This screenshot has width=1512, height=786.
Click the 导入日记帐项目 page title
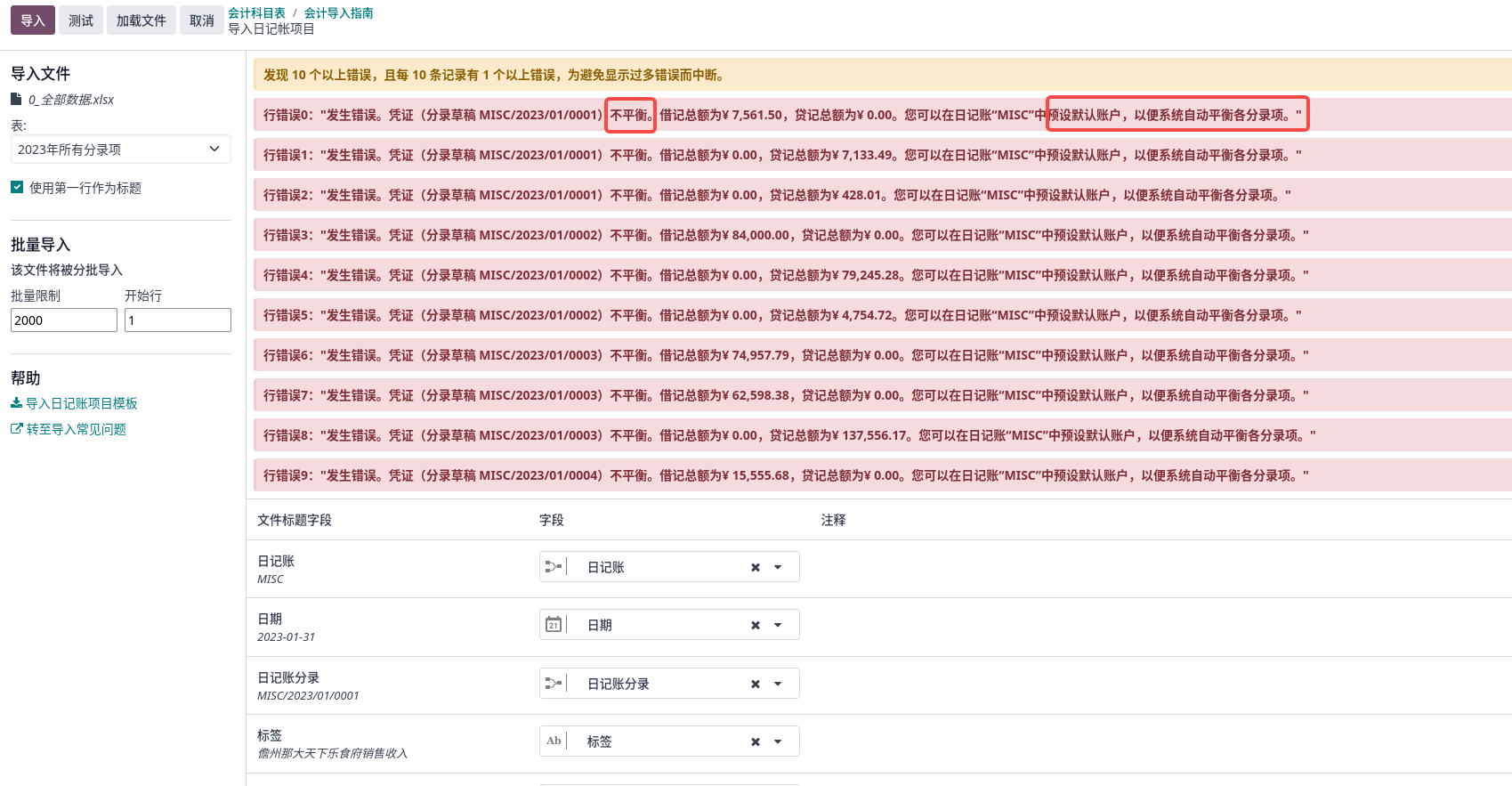pos(271,28)
